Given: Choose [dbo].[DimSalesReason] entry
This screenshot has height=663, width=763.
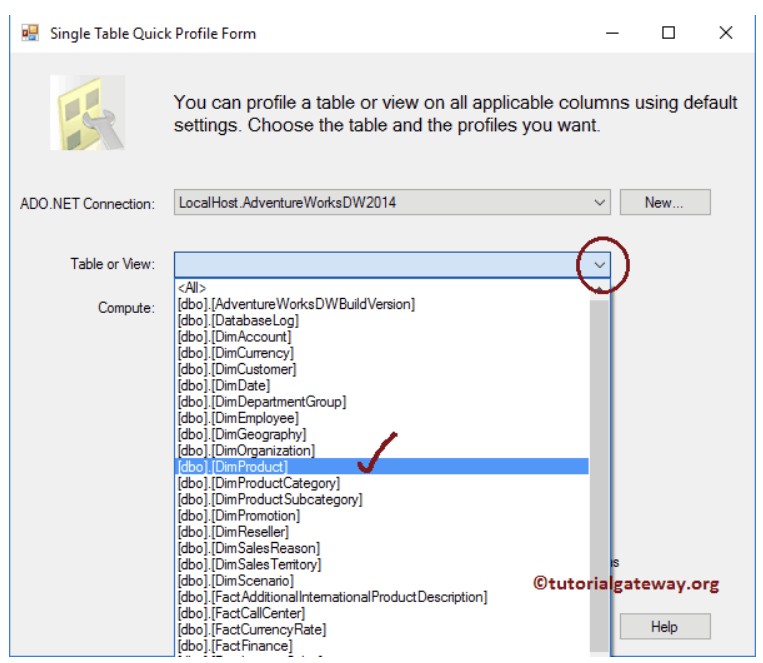Looking at the screenshot, I should click(x=382, y=548).
